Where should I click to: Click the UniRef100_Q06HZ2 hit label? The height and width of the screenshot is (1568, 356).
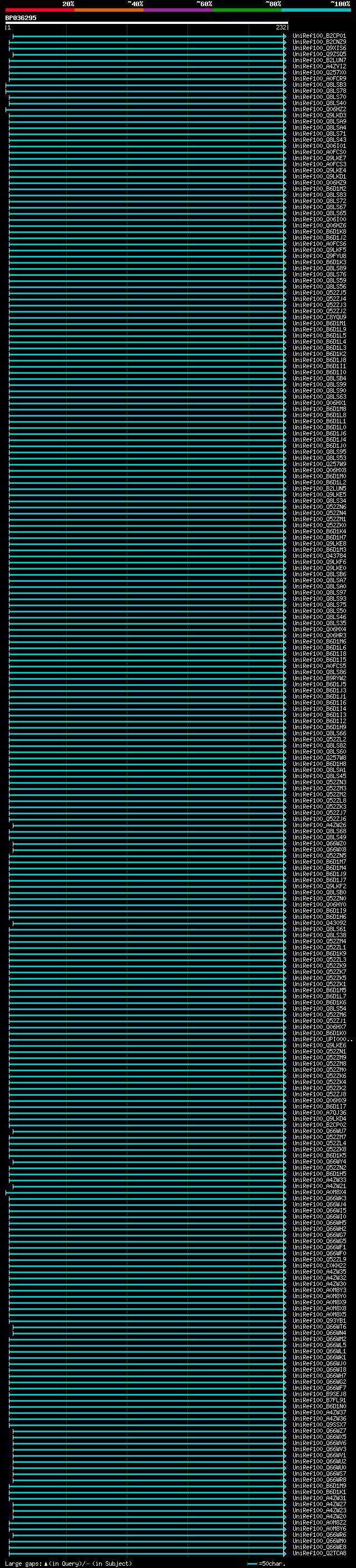[319, 109]
